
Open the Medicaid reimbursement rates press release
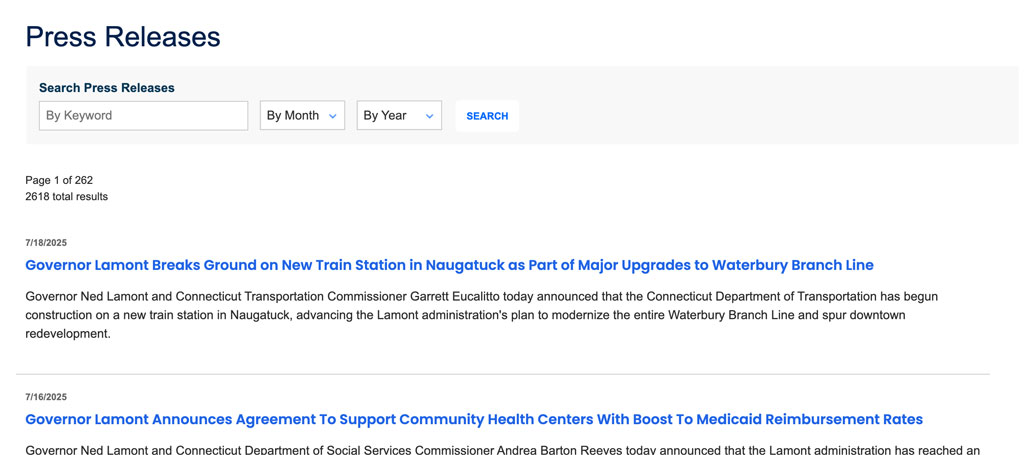pos(473,419)
